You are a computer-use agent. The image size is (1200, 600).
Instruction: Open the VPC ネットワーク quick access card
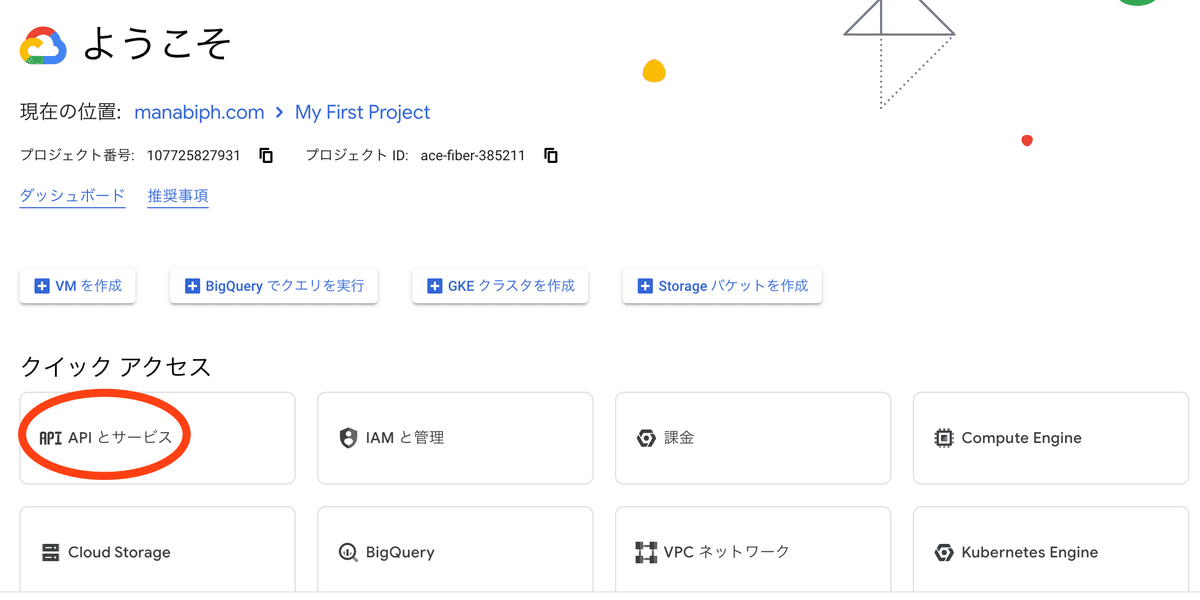[753, 550]
